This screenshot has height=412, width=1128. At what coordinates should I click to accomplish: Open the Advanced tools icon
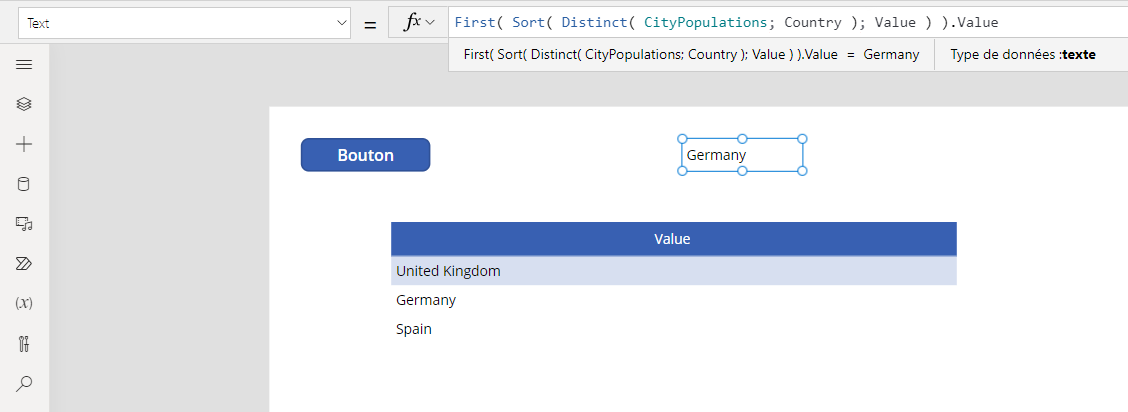[25, 344]
